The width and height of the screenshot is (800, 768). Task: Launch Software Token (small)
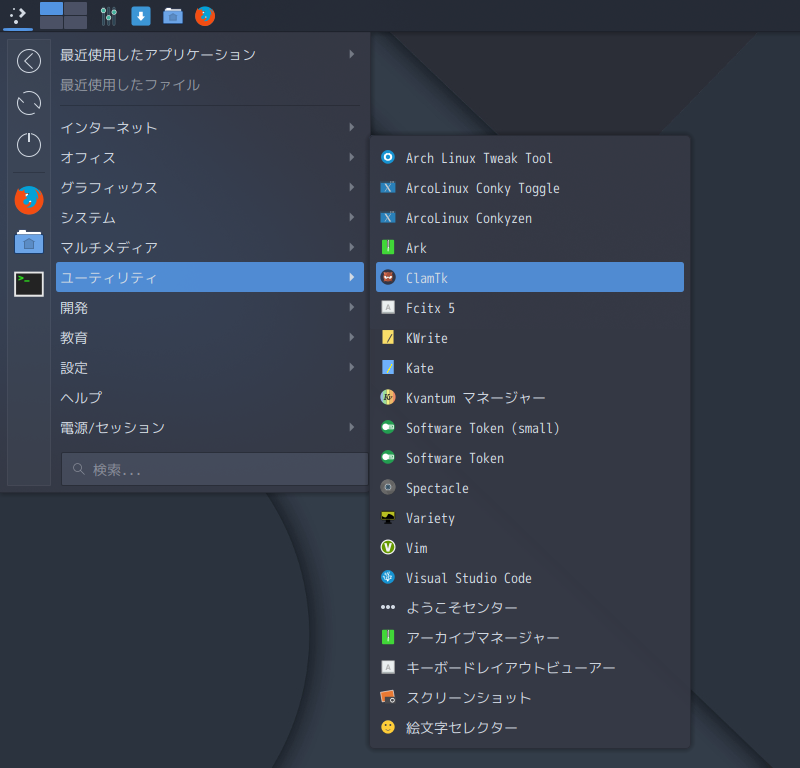coord(530,428)
